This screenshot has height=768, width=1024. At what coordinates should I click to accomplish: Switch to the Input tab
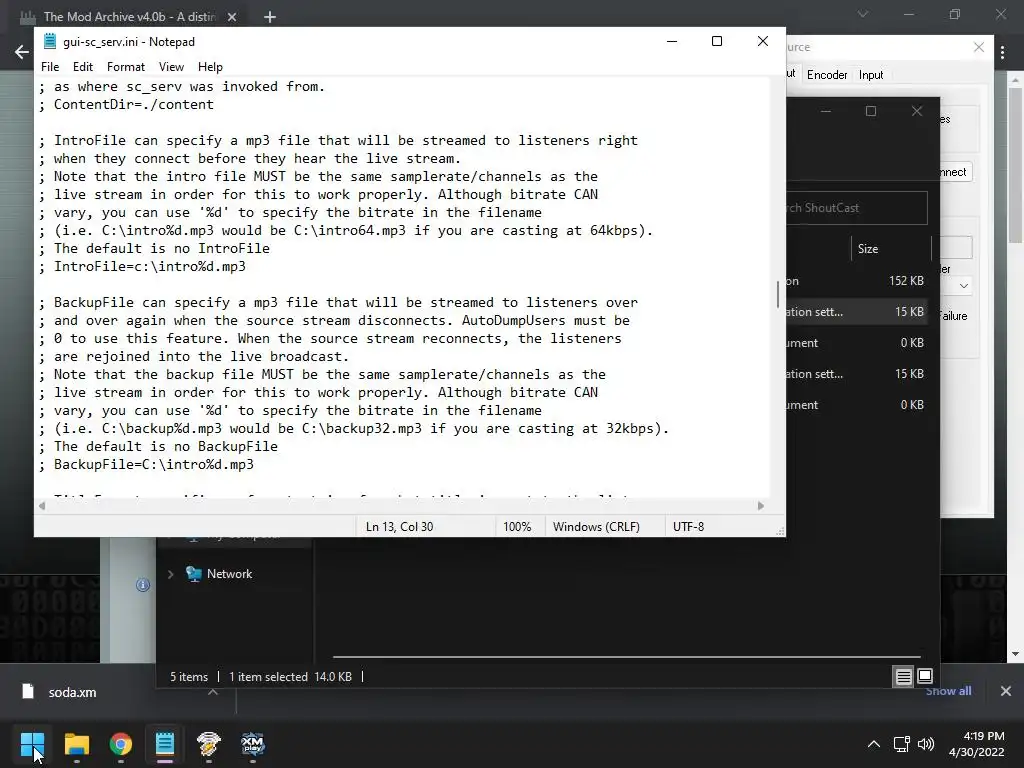pos(871,74)
